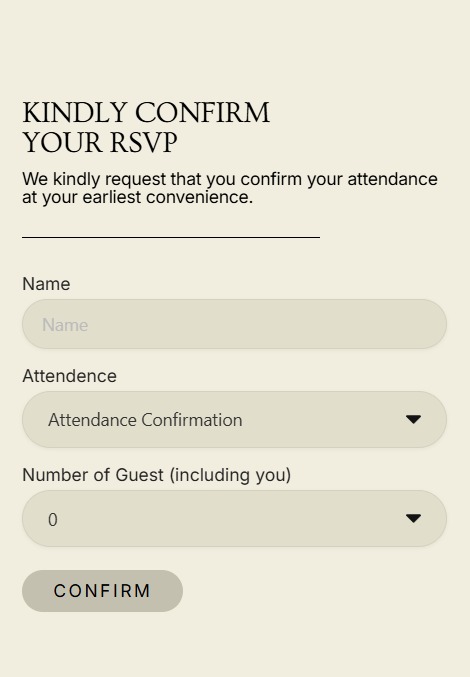The width and height of the screenshot is (470, 677).
Task: Submit the form with the CONFIRM button
Action: click(102, 591)
